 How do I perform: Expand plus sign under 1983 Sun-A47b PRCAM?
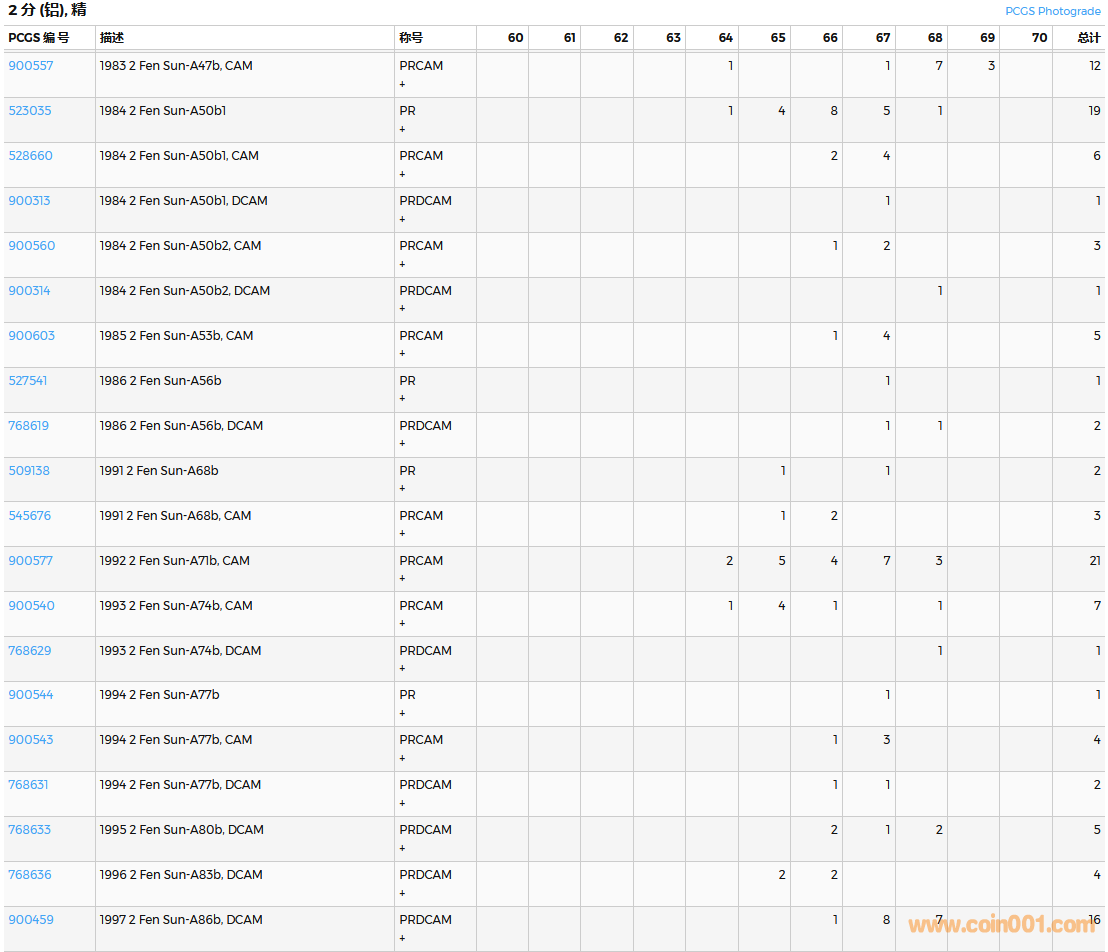point(403,84)
